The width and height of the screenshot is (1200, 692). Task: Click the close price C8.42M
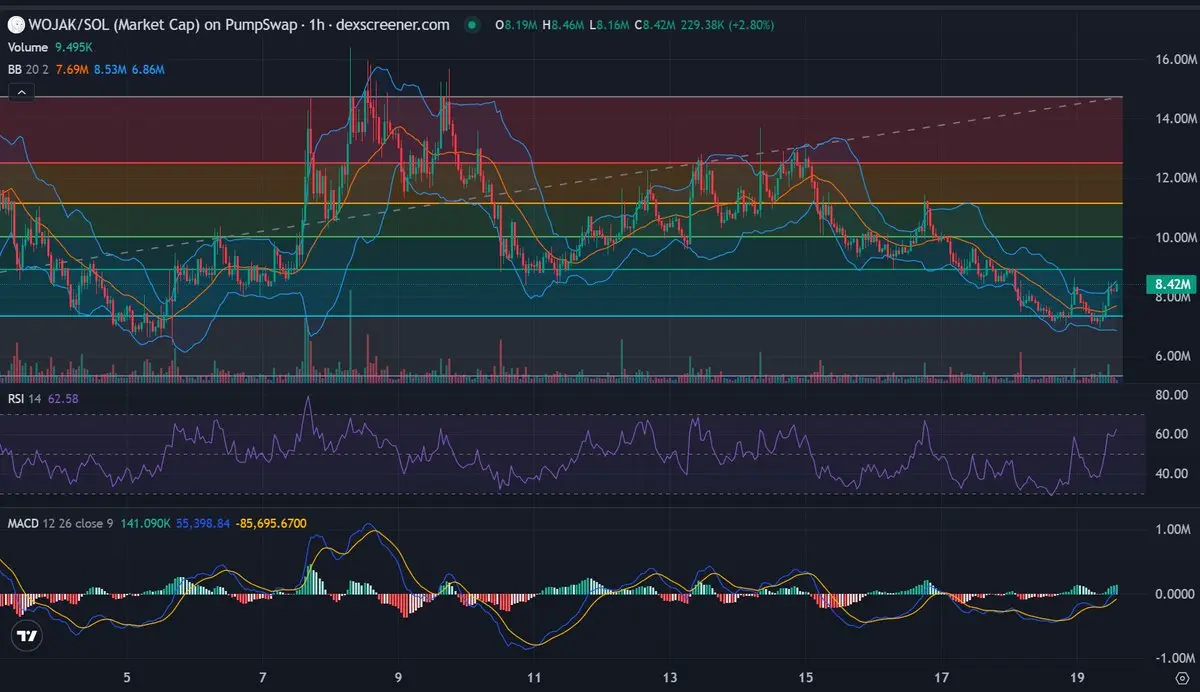pyautogui.click(x=653, y=24)
